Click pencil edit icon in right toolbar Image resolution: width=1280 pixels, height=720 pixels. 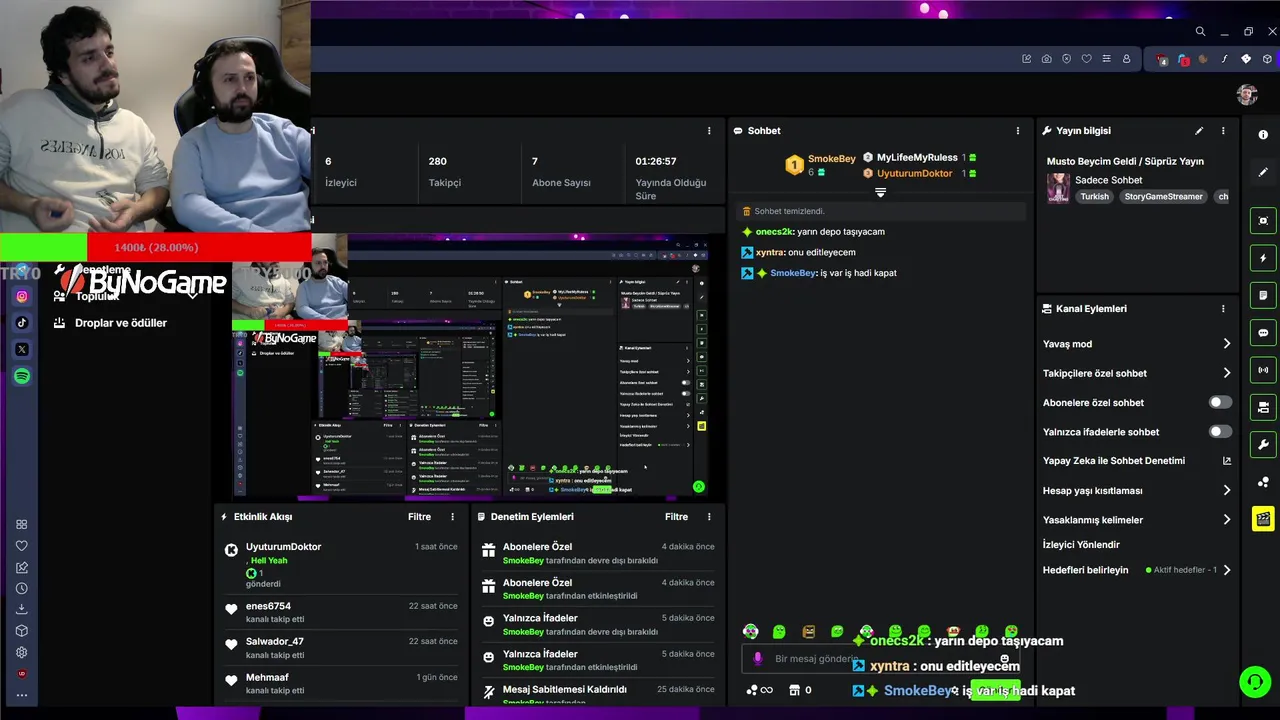click(1263, 172)
